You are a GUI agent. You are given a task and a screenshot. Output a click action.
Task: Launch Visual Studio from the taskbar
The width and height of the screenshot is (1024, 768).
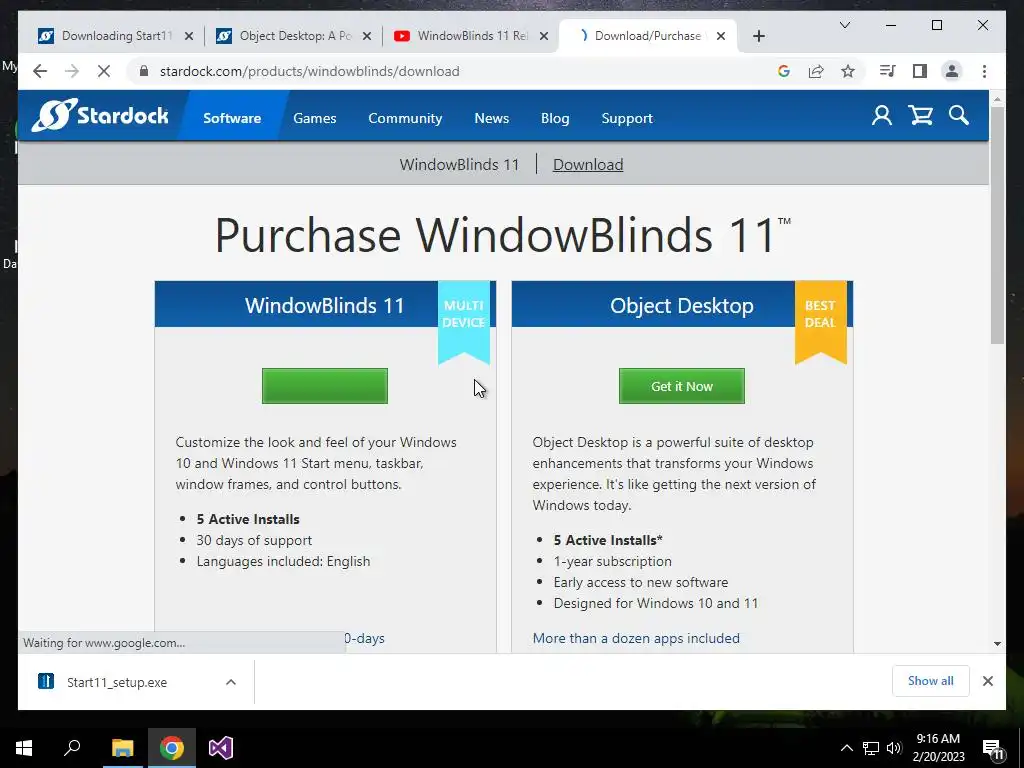[221, 748]
